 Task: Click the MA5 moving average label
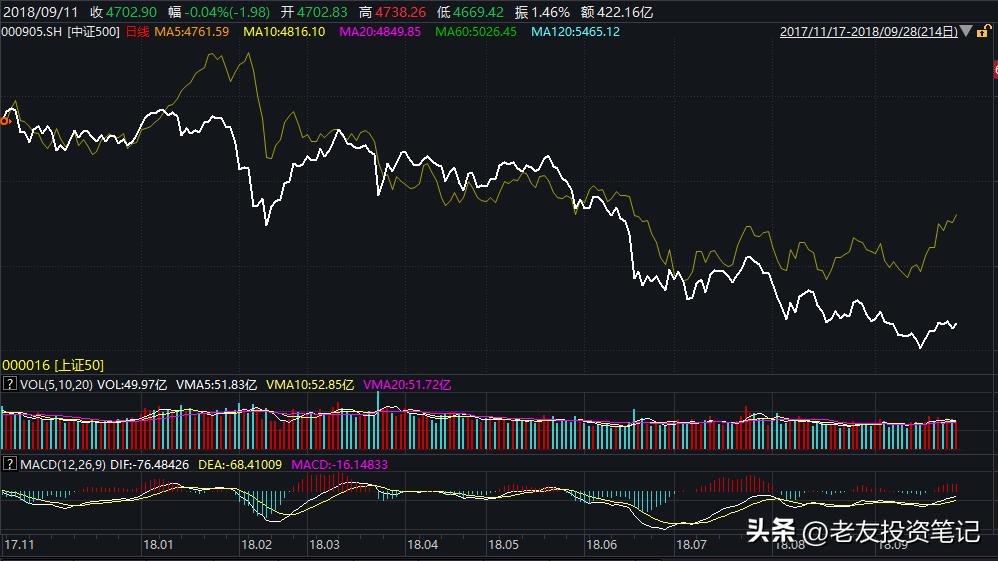pos(194,32)
